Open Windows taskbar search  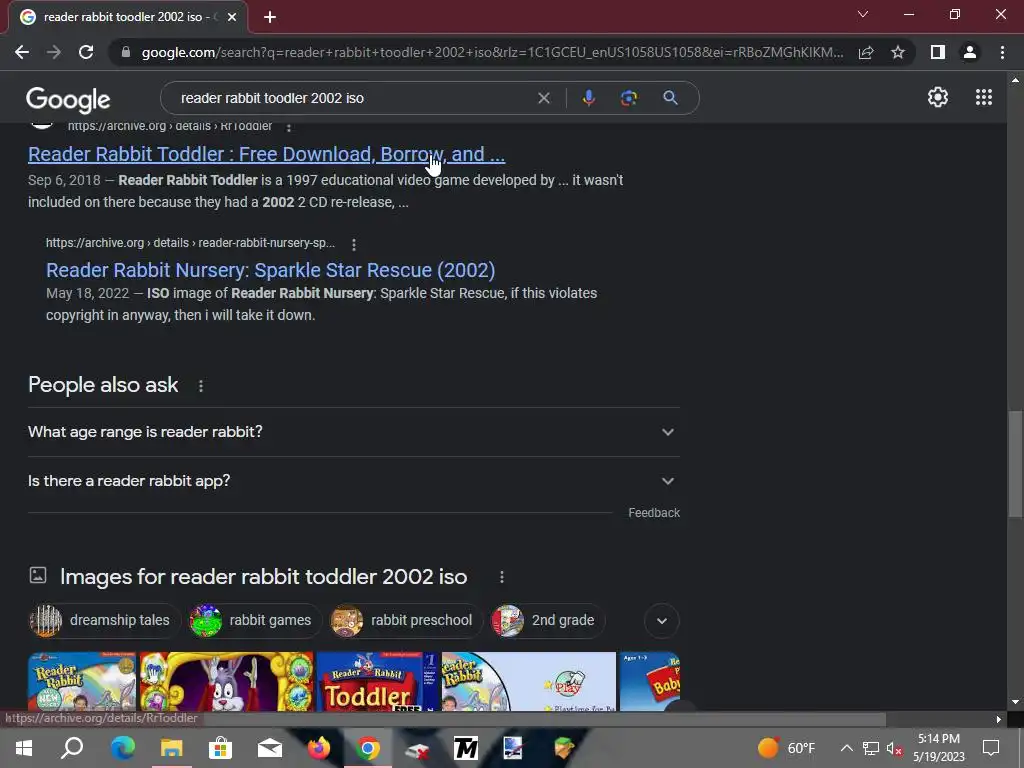(72, 748)
